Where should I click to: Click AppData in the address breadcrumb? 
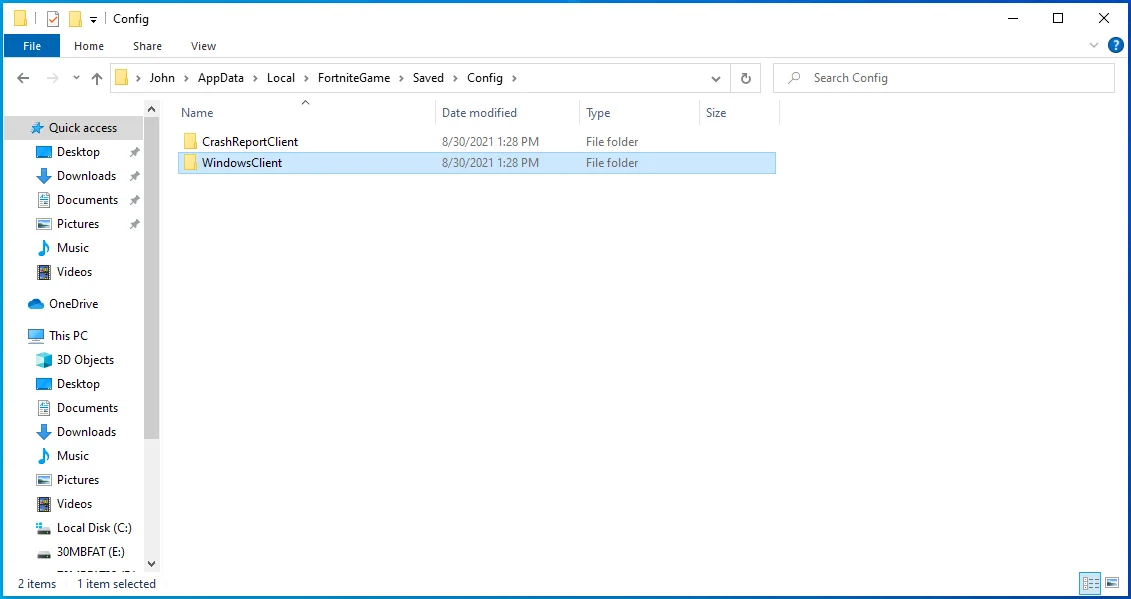click(x=221, y=78)
